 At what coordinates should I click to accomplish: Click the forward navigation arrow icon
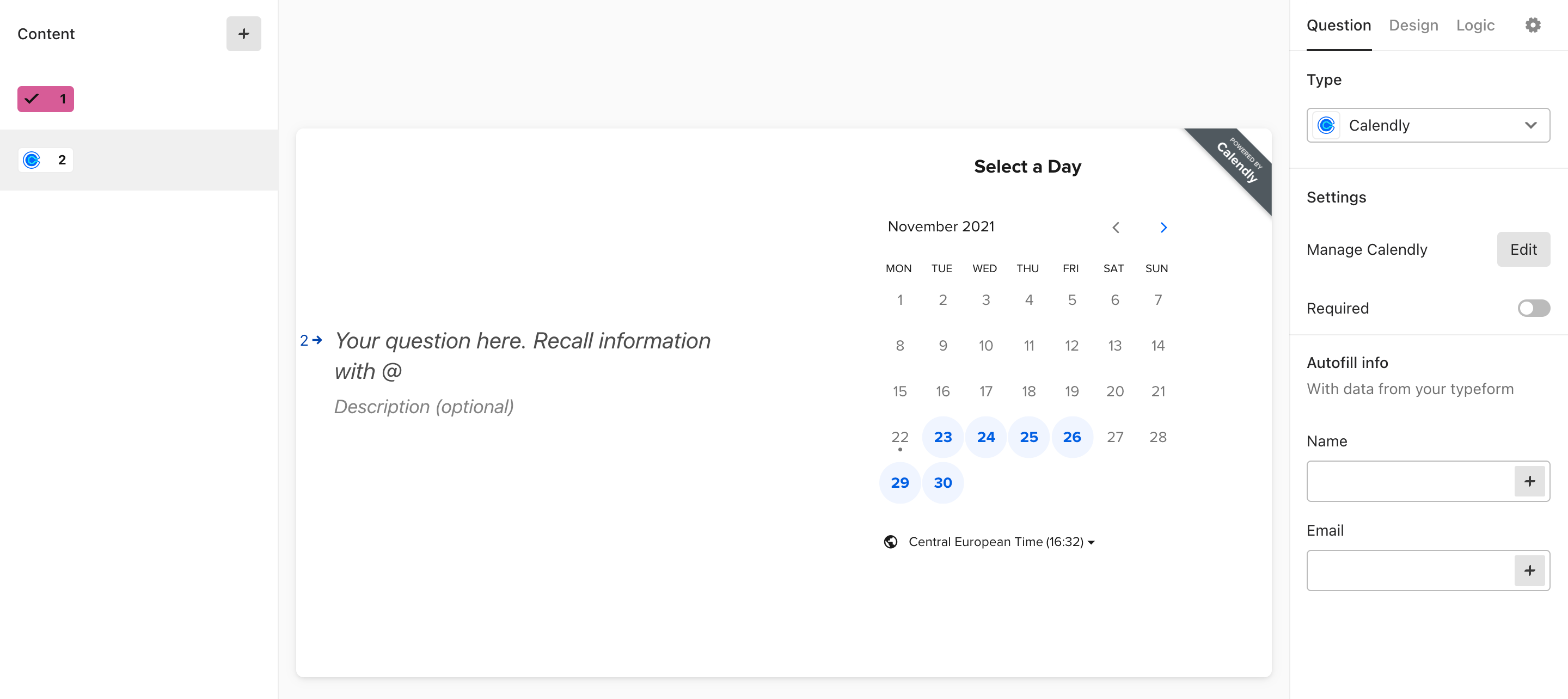[1162, 227]
